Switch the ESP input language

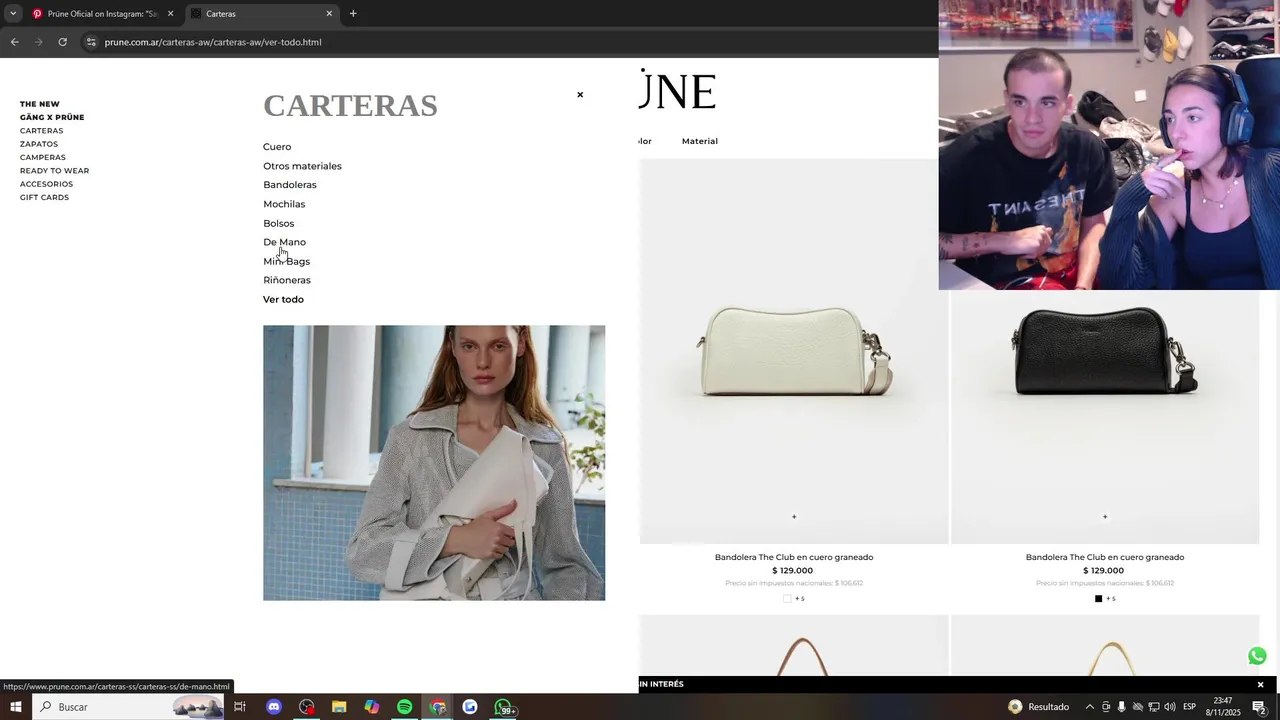[1190, 707]
